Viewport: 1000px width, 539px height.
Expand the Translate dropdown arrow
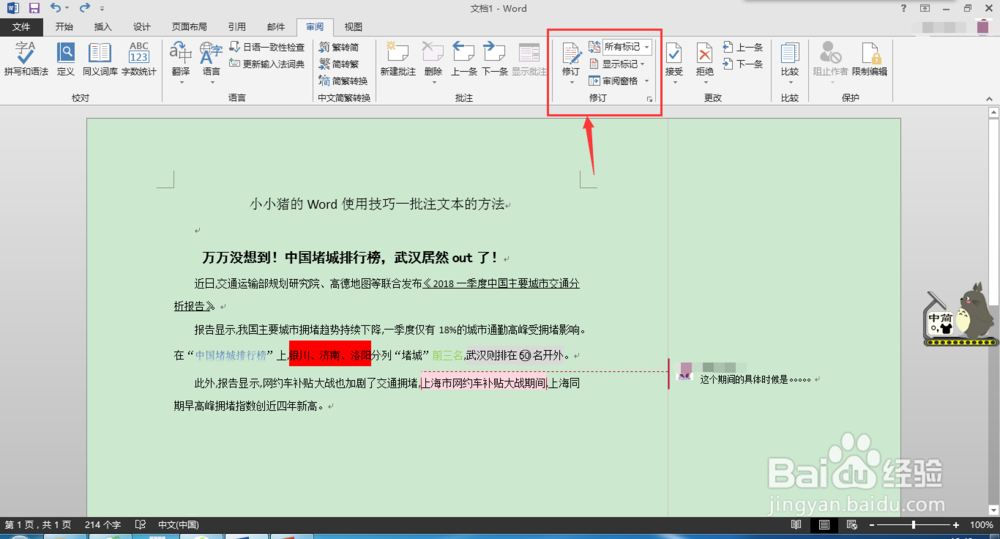pos(181,82)
